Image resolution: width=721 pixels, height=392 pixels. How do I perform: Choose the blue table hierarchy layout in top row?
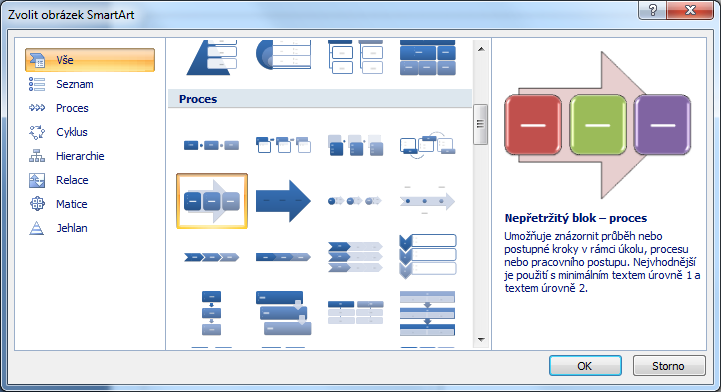[427, 57]
